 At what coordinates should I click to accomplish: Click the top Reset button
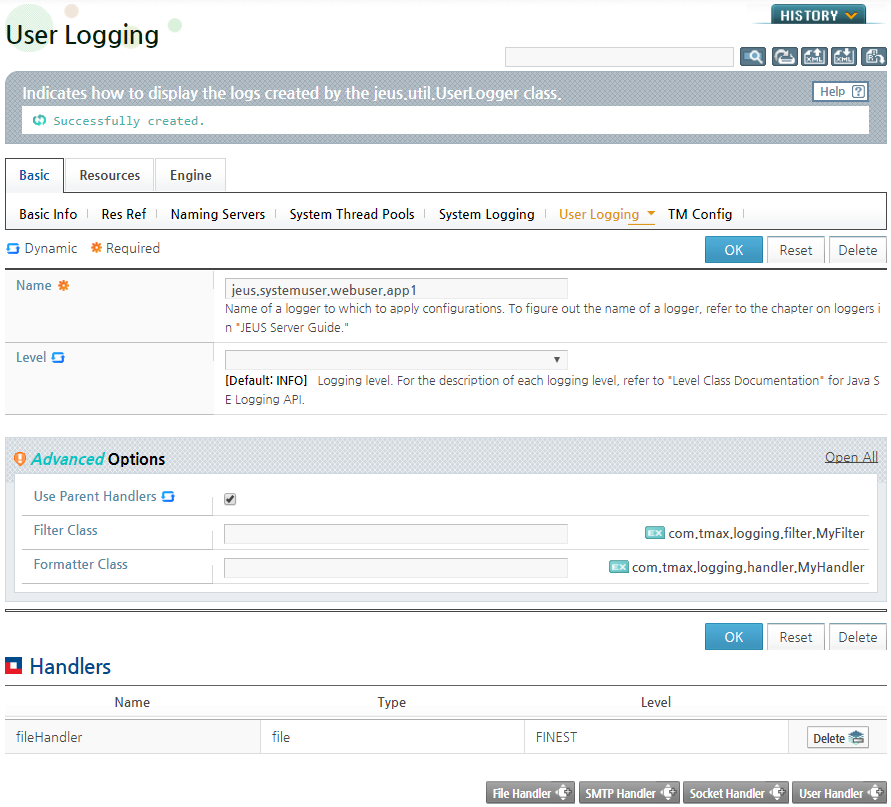796,250
